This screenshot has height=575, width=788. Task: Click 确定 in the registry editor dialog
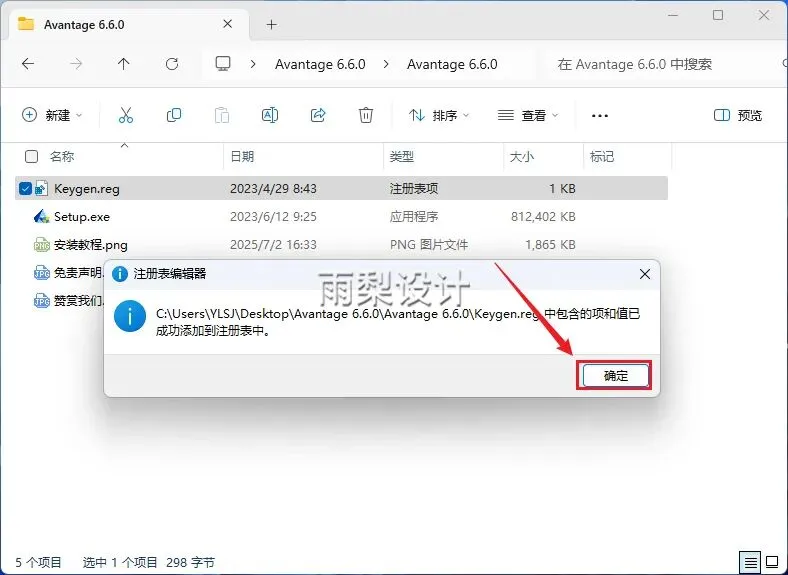click(x=615, y=375)
